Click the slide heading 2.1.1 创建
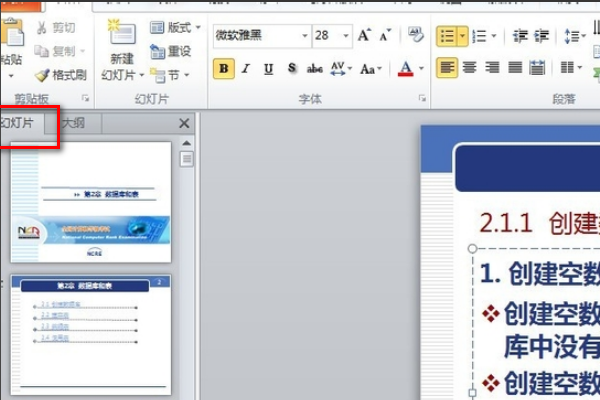 pyautogui.click(x=539, y=223)
